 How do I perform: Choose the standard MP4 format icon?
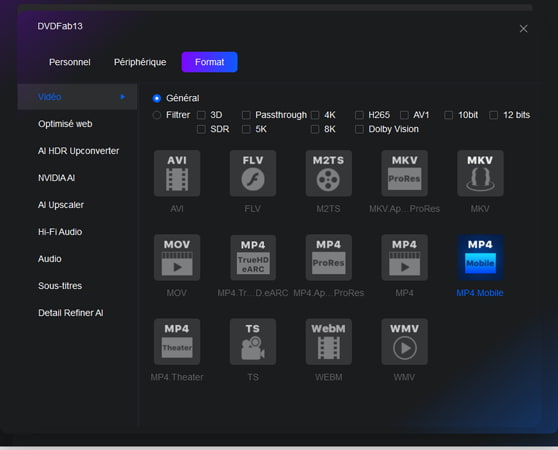pos(404,258)
